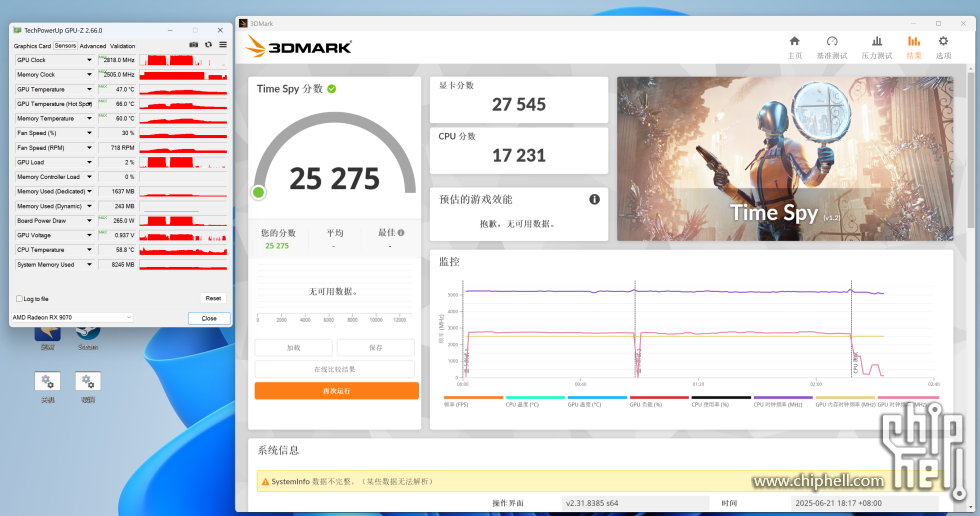The image size is (980, 516).
Task: Open GPU Clock sensor dropdown
Action: (x=89, y=60)
